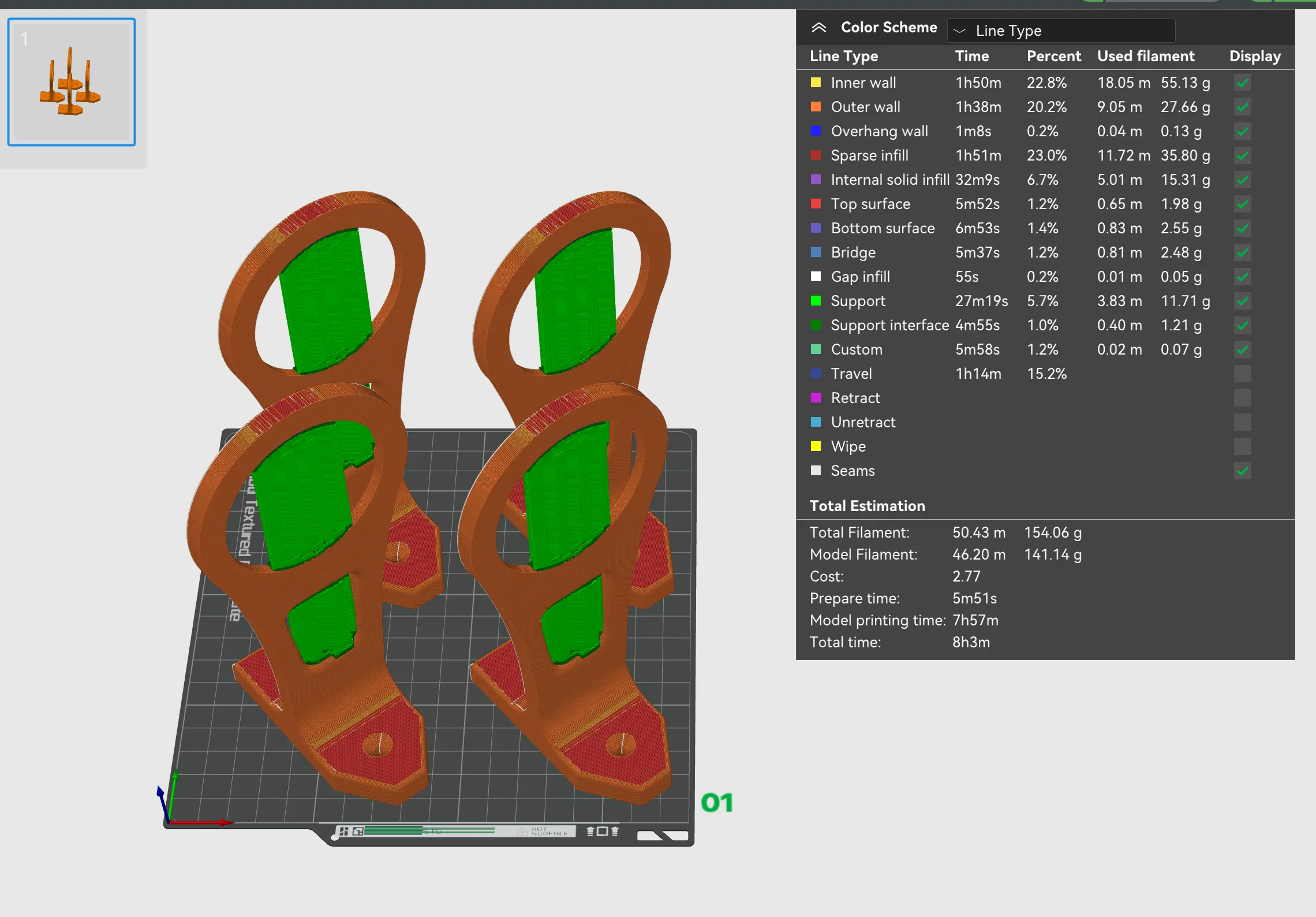The image size is (1316, 917).
Task: Click the Total time 8h3m value
Action: pyautogui.click(x=971, y=642)
